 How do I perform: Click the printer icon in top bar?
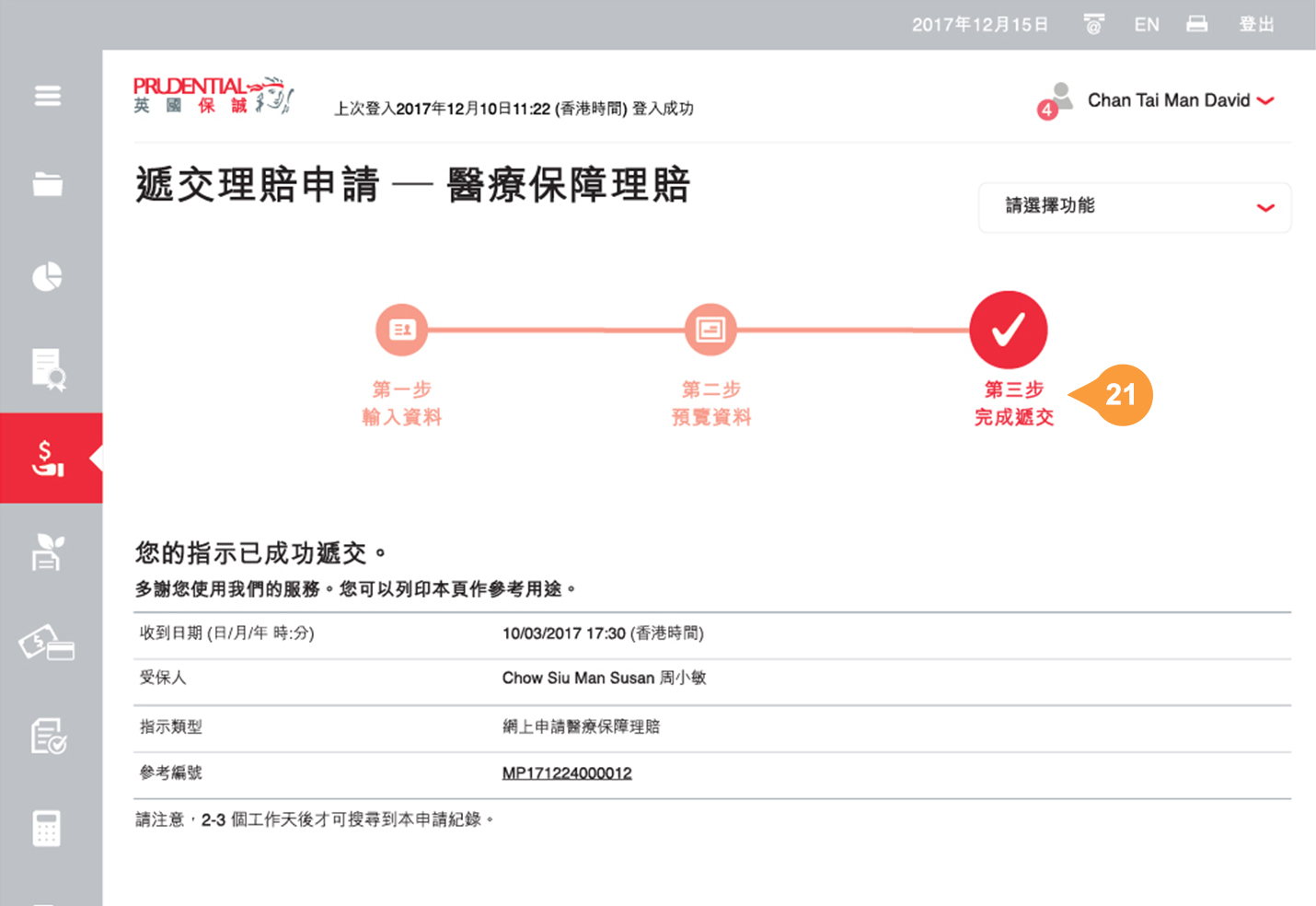(x=1196, y=25)
